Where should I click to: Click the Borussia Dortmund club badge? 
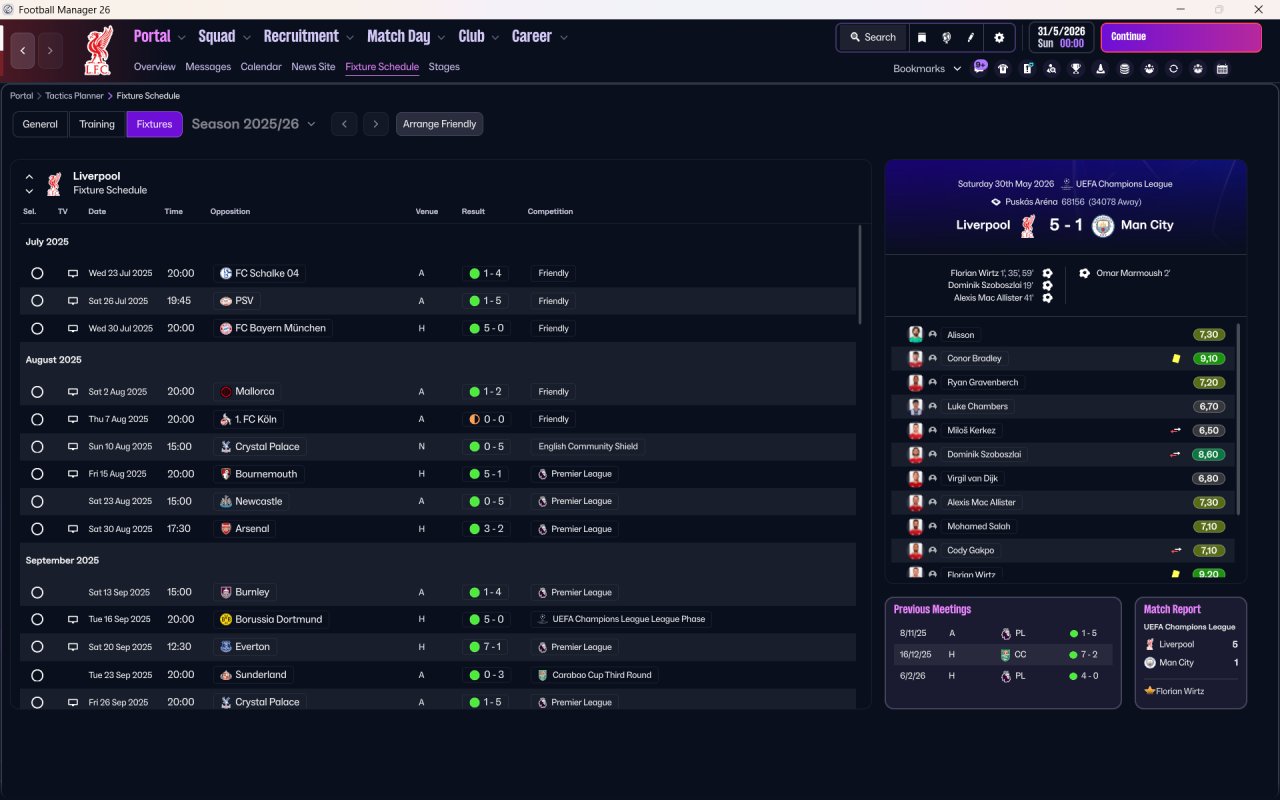pos(226,619)
